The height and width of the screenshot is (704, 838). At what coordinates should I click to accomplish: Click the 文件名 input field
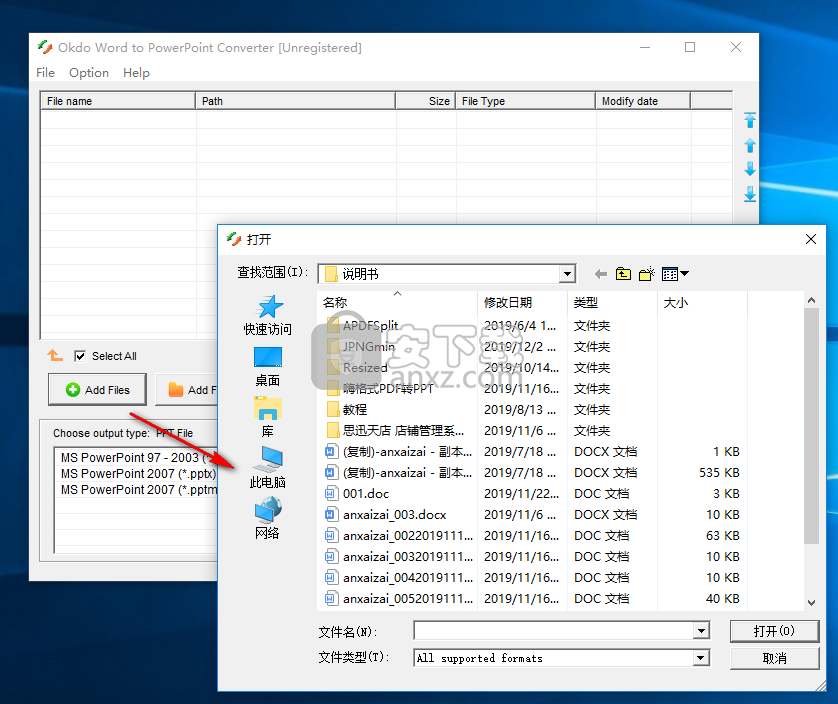pos(554,631)
